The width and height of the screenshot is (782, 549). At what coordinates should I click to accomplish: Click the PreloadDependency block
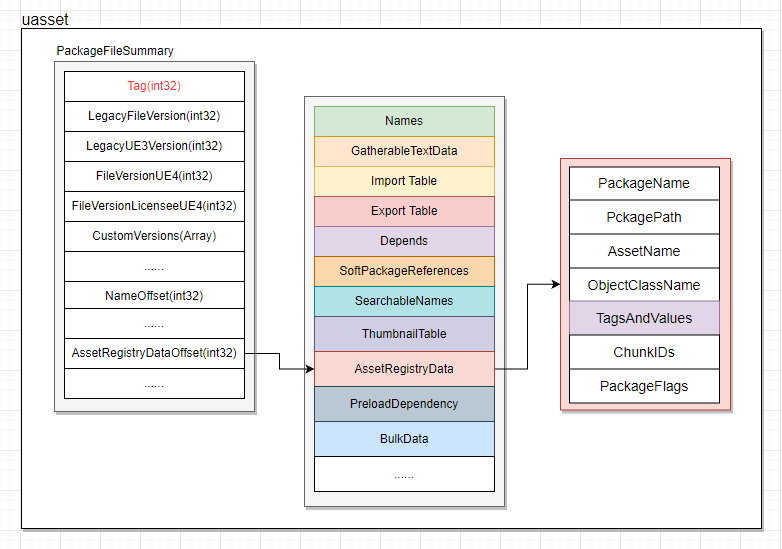click(x=404, y=404)
